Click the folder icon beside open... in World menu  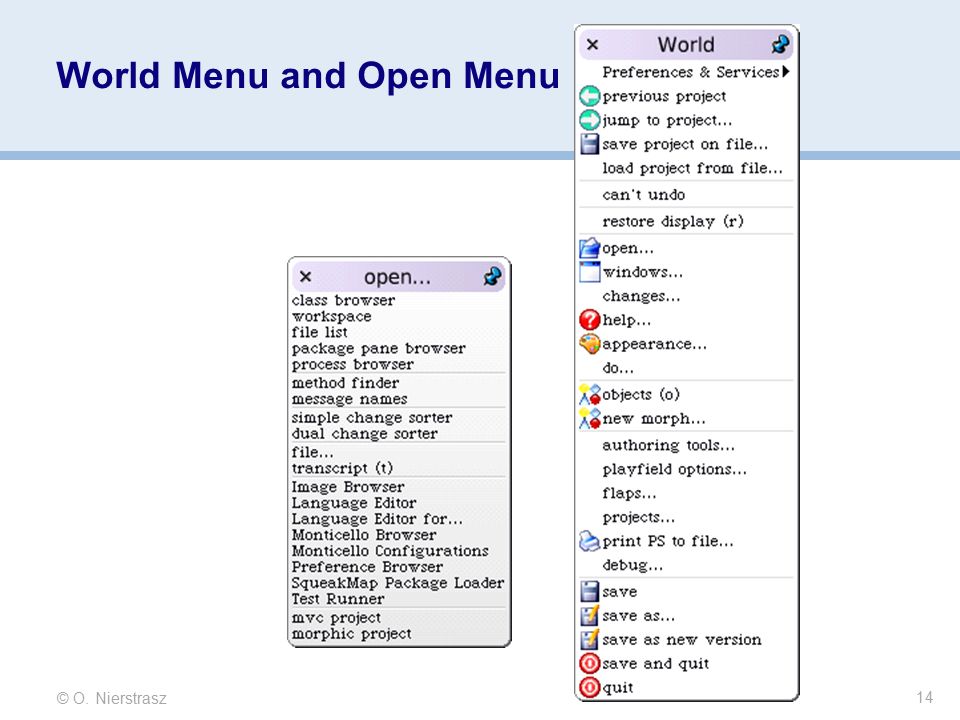(x=590, y=248)
